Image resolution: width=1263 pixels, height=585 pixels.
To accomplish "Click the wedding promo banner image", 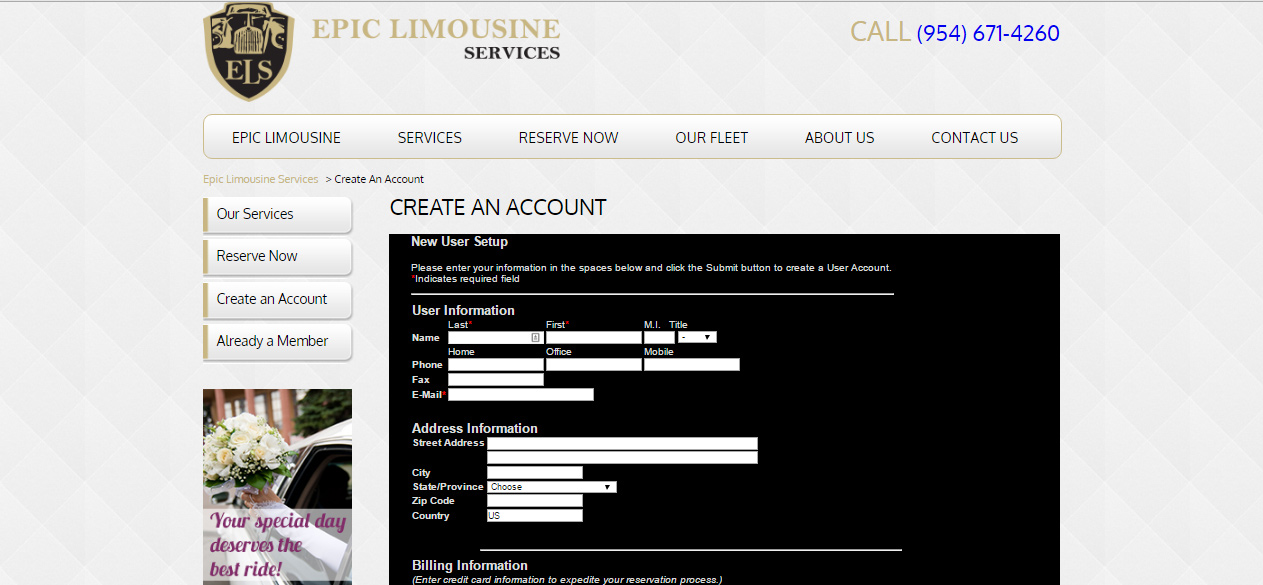I will (x=277, y=486).
